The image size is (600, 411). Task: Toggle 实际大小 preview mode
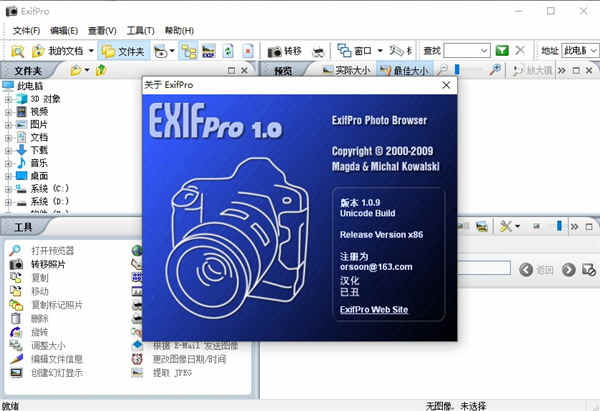point(346,70)
